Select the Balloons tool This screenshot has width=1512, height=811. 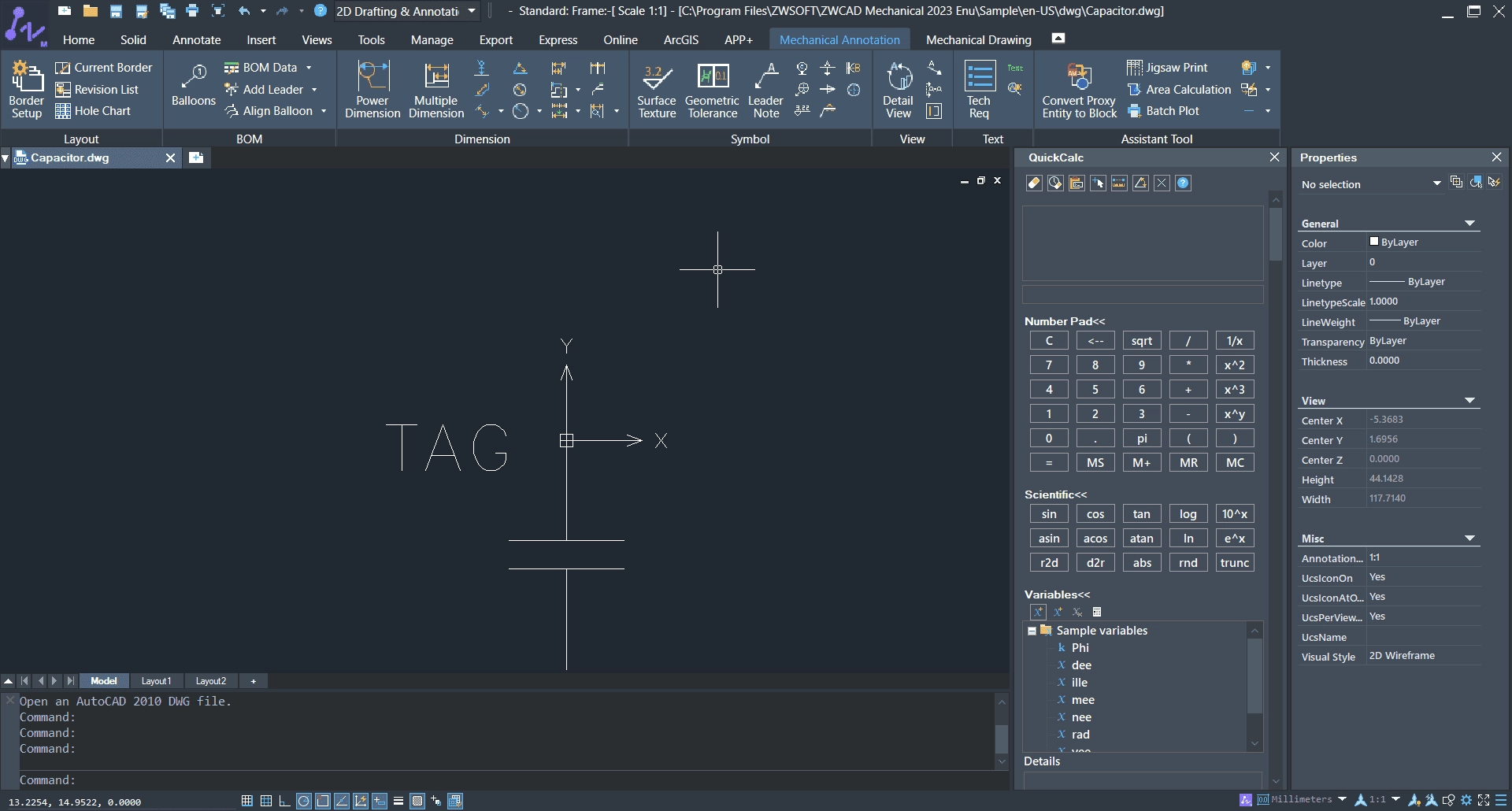click(x=193, y=87)
